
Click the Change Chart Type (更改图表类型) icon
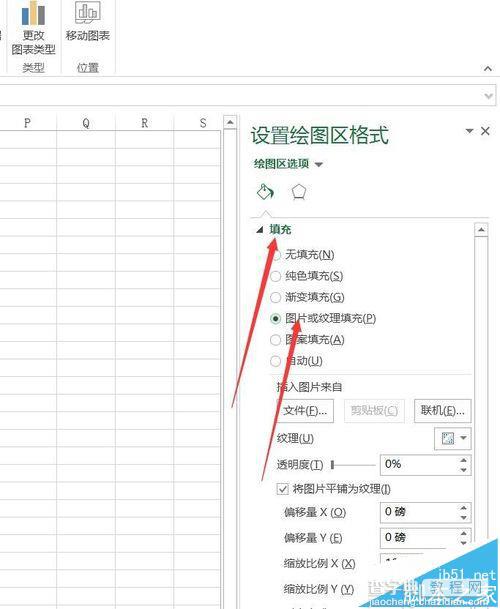pos(33,14)
